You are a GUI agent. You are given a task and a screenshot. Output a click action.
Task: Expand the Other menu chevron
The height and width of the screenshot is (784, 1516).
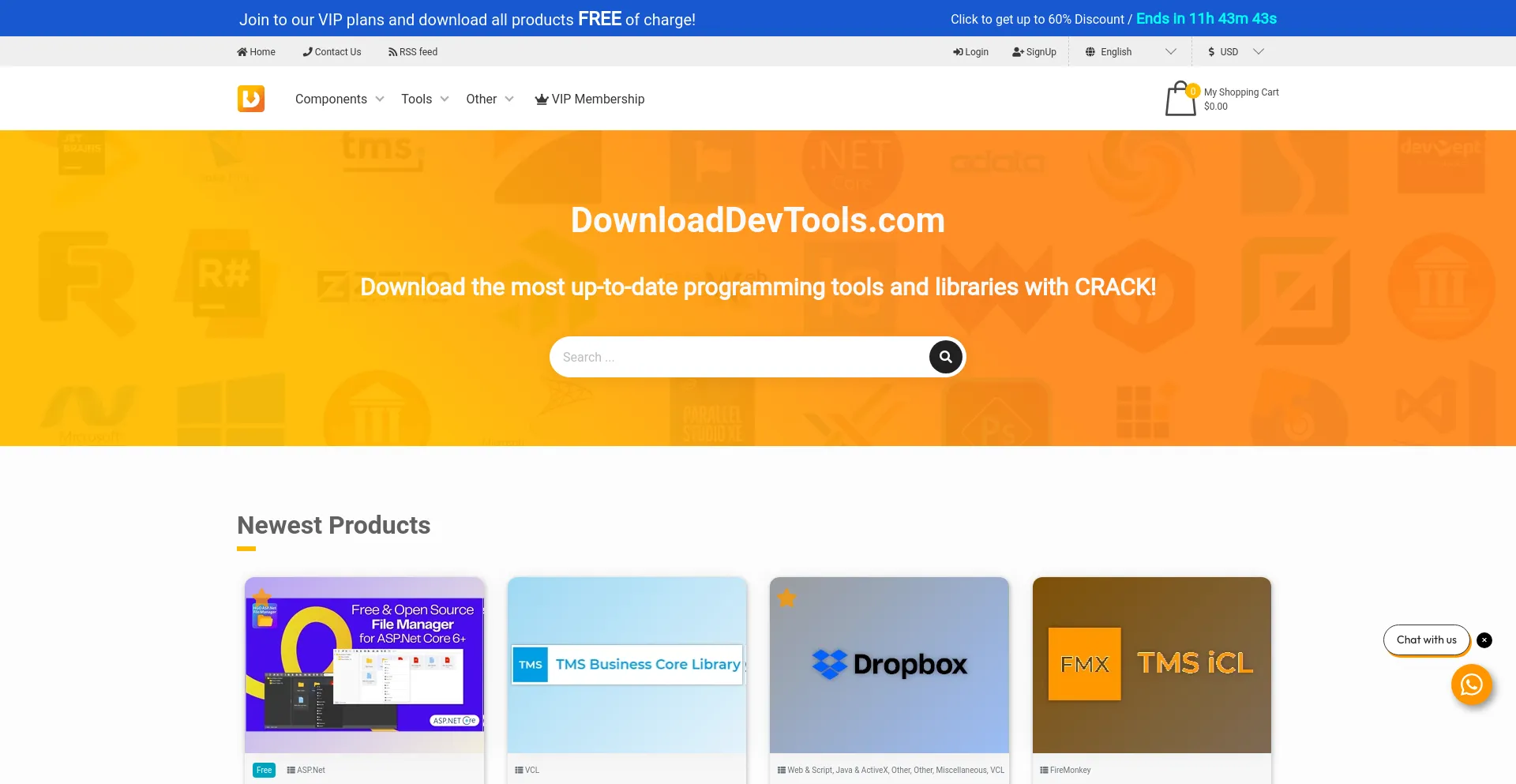coord(509,99)
